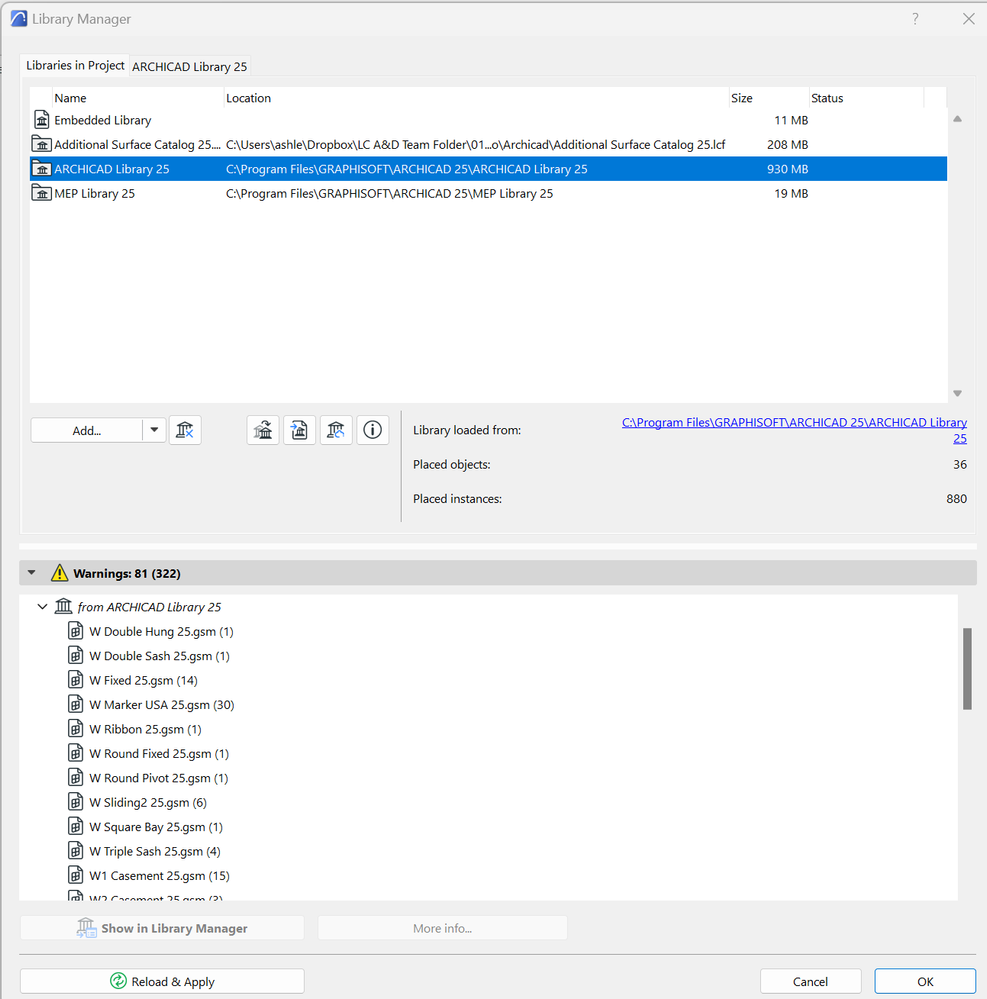The image size is (987, 999).
Task: Click the import-into-library icon left of info
Action: coord(299,431)
